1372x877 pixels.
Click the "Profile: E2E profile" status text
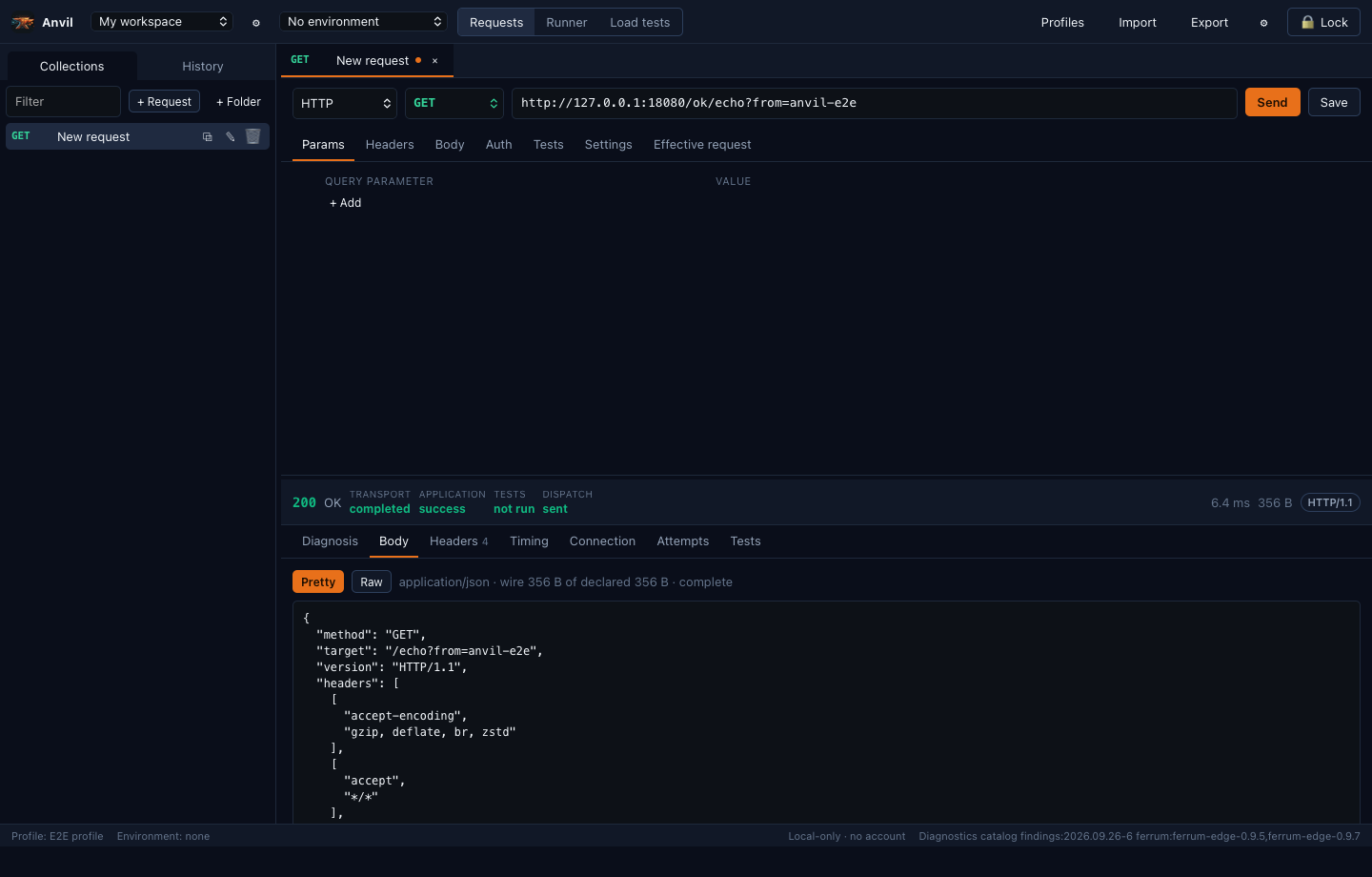click(57, 836)
